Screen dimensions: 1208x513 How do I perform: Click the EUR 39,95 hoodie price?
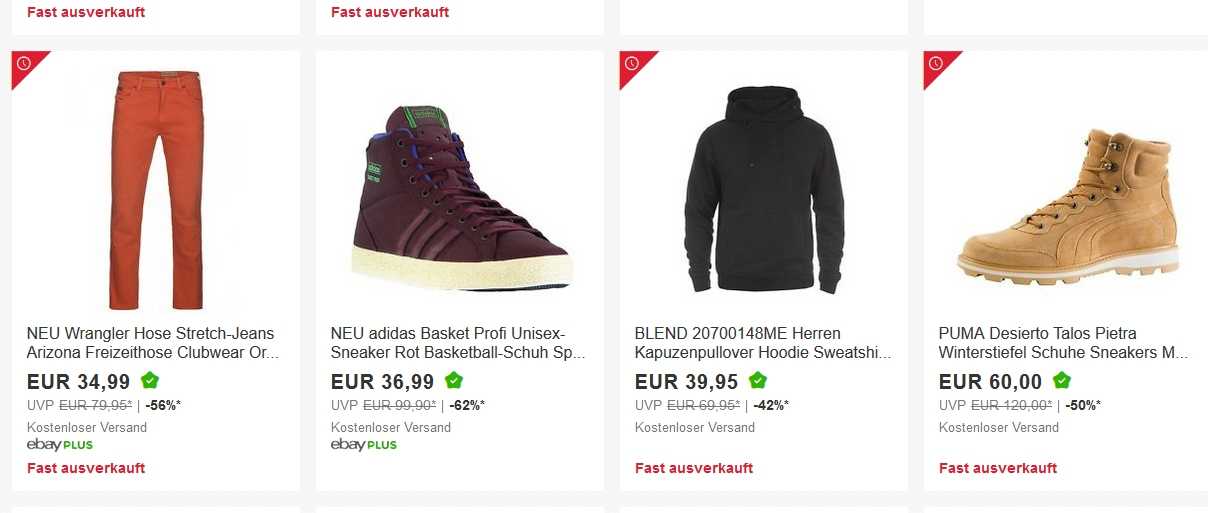point(686,382)
